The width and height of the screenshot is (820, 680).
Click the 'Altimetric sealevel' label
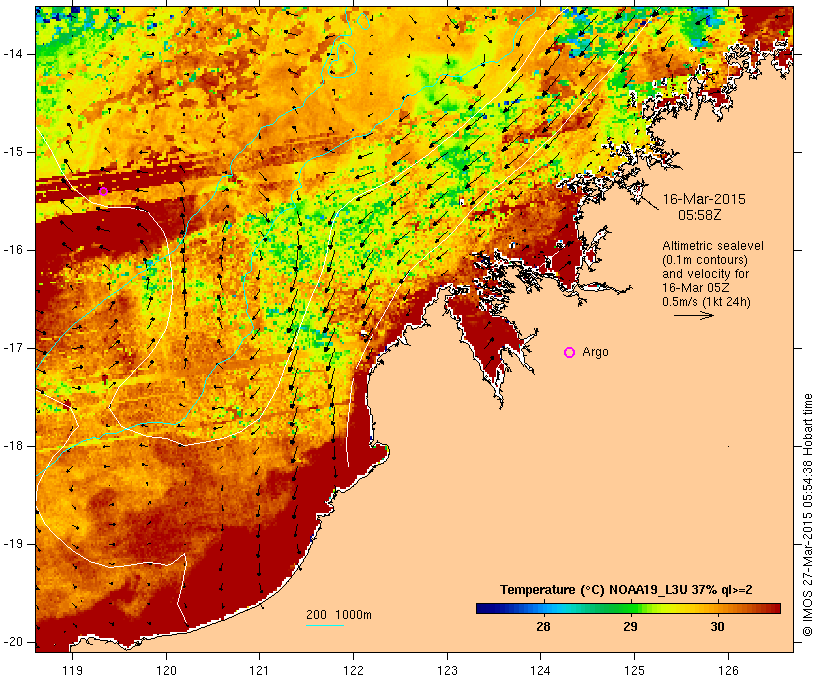(x=713, y=246)
